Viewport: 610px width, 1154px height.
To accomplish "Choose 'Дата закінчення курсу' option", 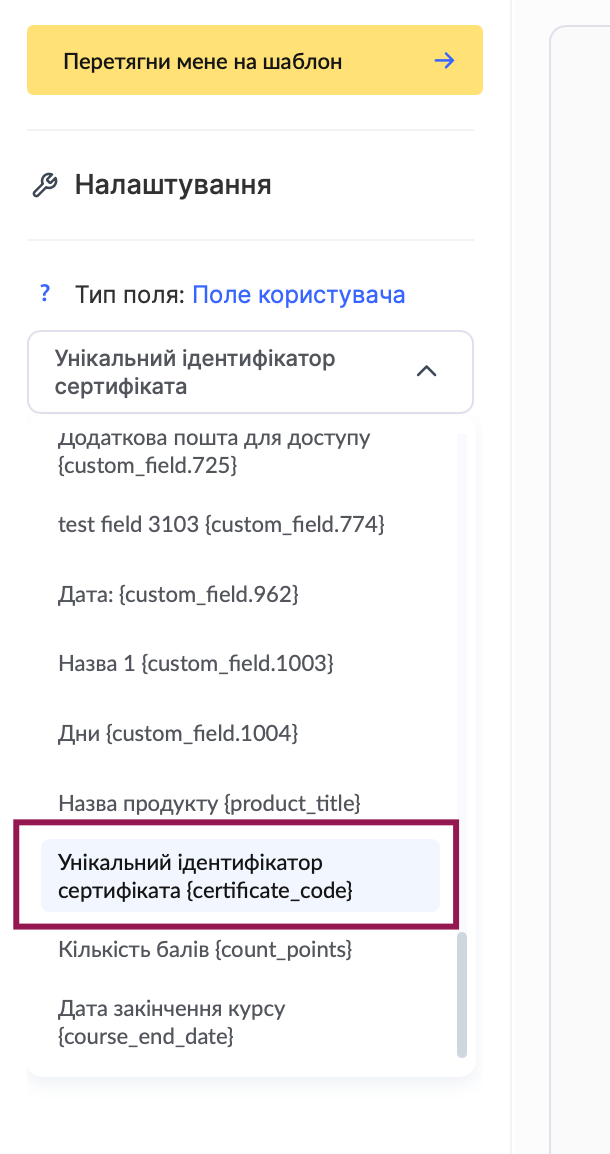I will tap(172, 1022).
